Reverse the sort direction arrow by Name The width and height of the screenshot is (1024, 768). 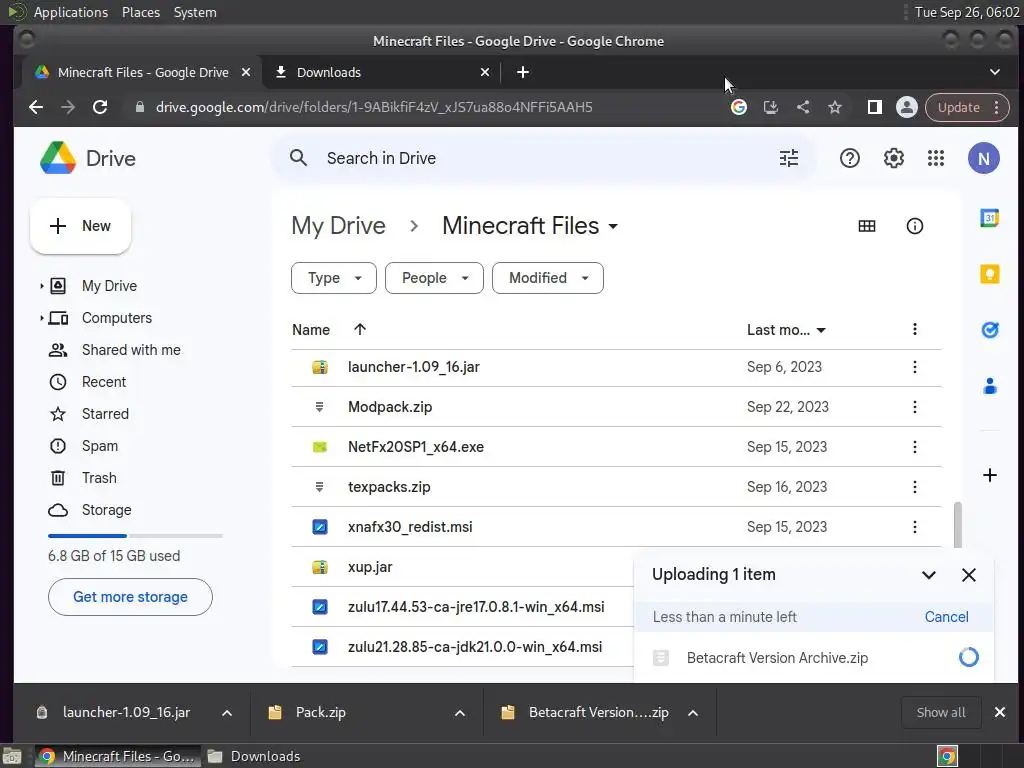[360, 329]
